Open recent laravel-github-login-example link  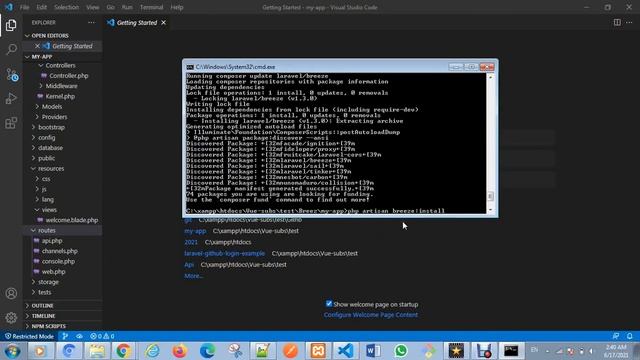coord(224,253)
